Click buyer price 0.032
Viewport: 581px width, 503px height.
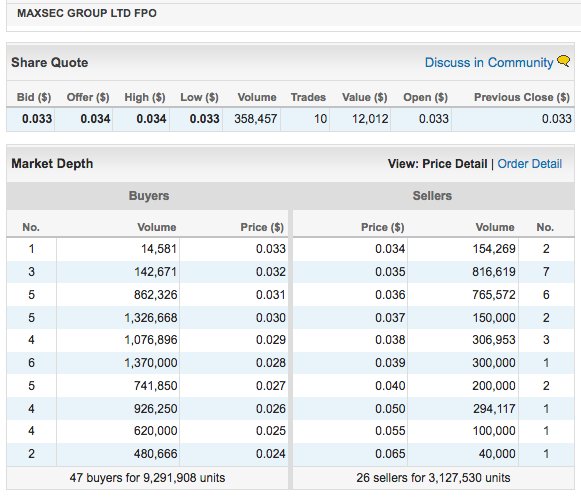click(x=271, y=272)
